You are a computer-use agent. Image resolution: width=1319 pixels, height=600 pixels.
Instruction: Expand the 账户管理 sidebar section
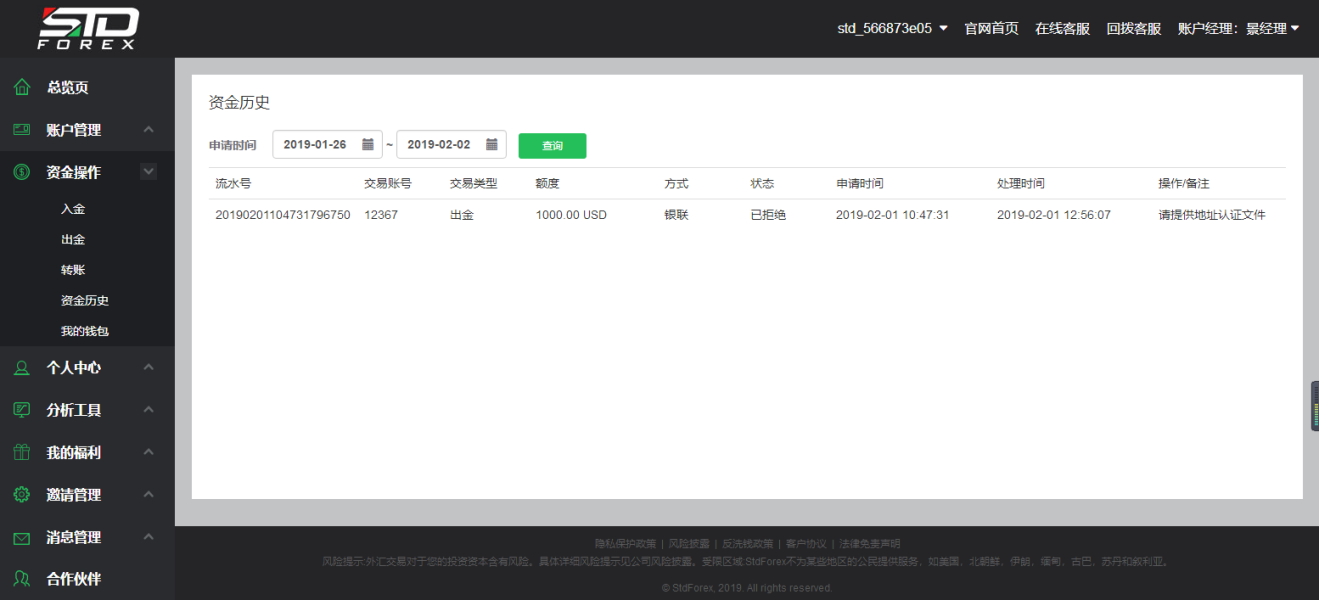coord(148,130)
